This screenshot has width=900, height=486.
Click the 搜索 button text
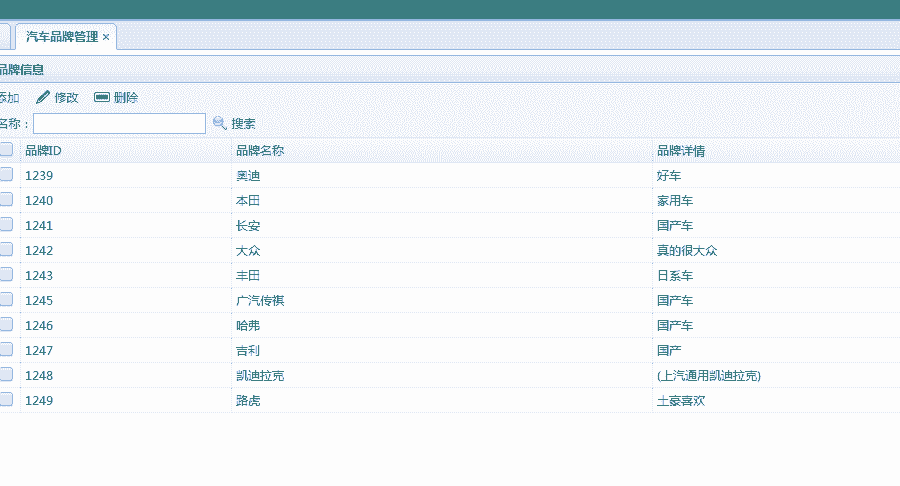coord(243,123)
